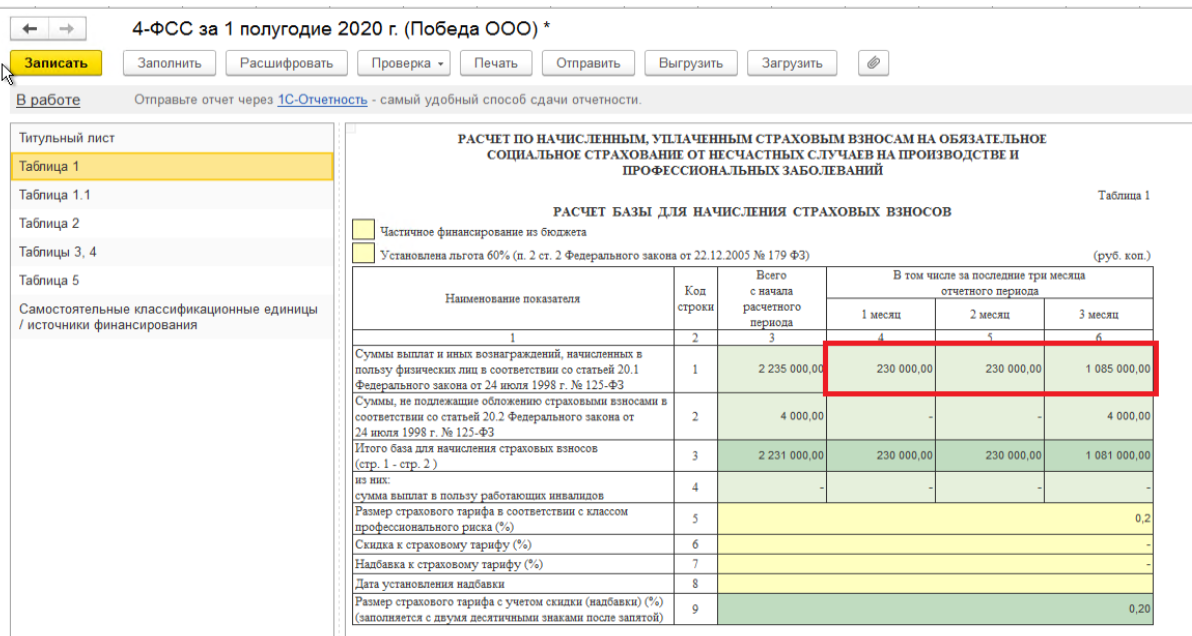Click the 4-ФСС report title
Screen dimensions: 1192x636
click(341, 29)
